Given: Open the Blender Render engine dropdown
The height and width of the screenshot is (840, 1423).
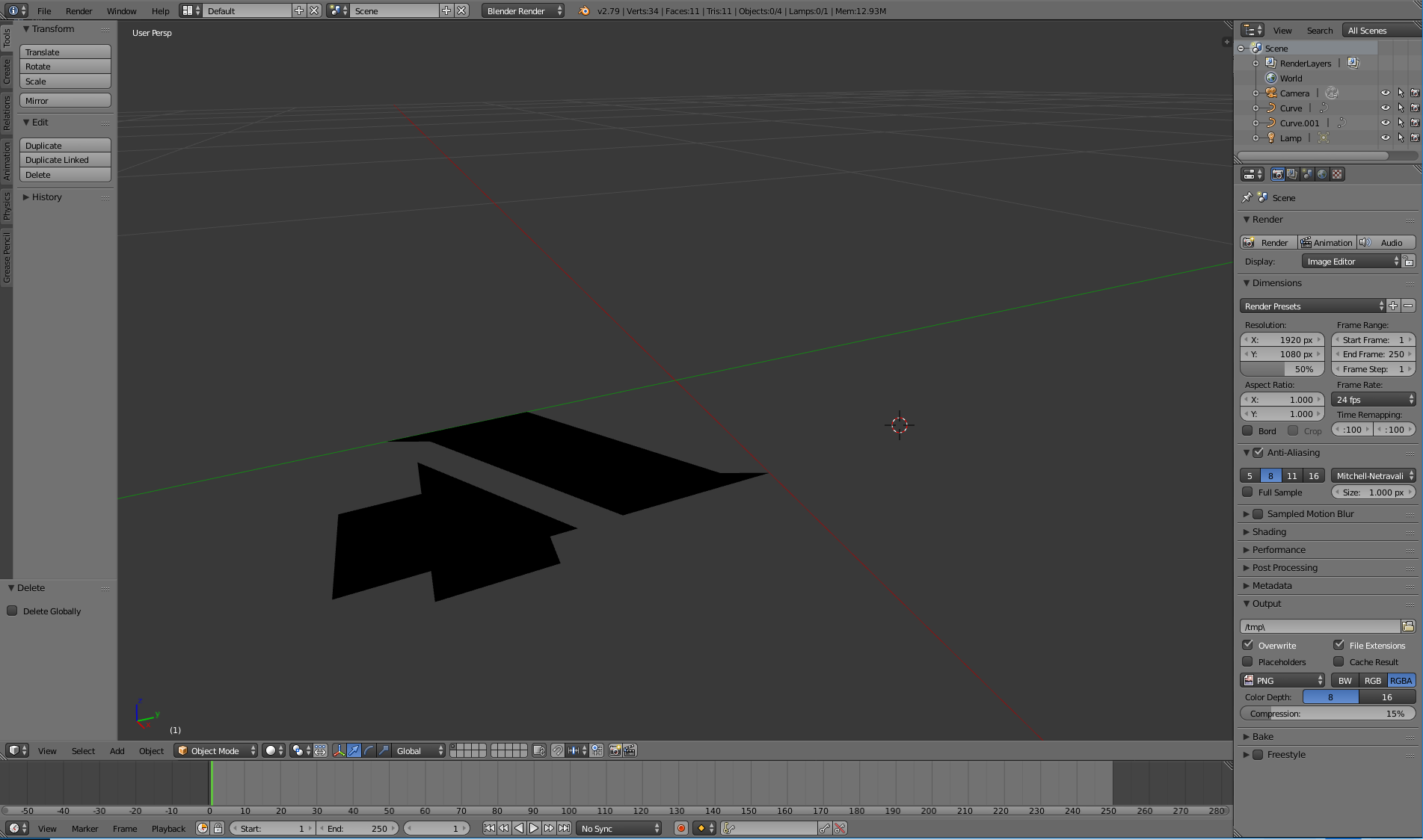Looking at the screenshot, I should point(523,10).
